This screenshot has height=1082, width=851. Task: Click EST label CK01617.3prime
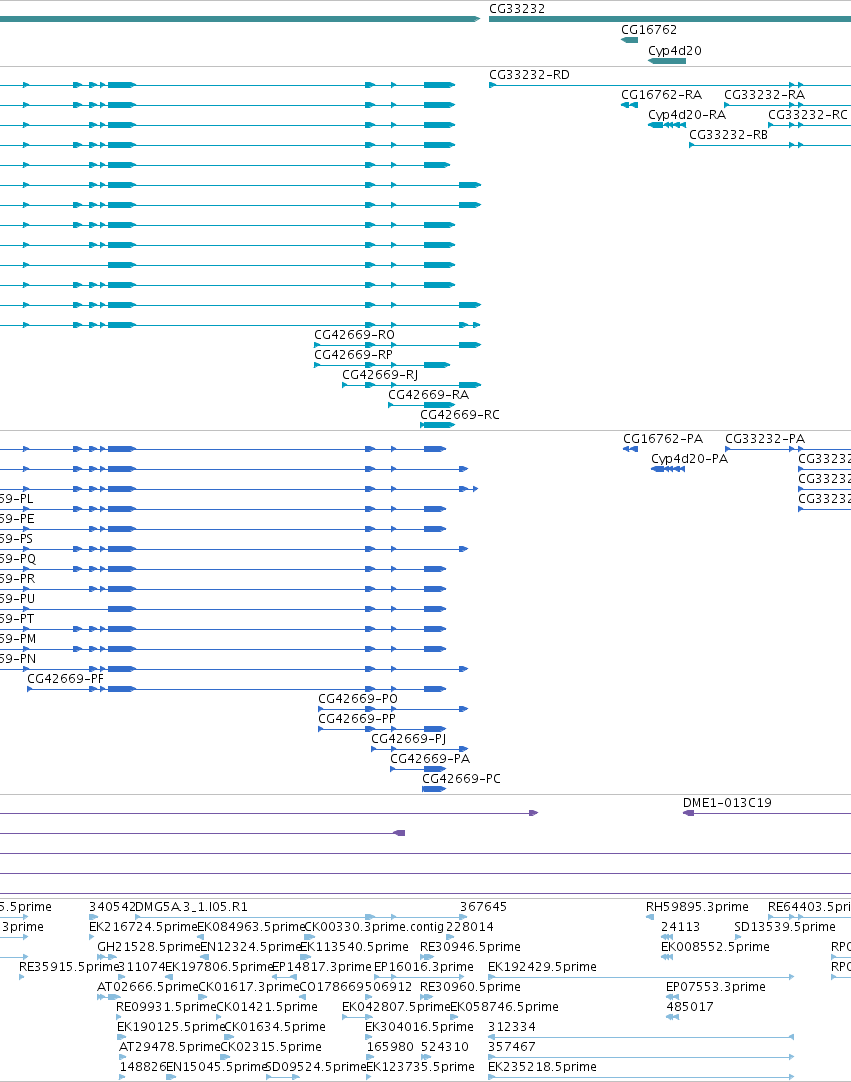tap(248, 987)
